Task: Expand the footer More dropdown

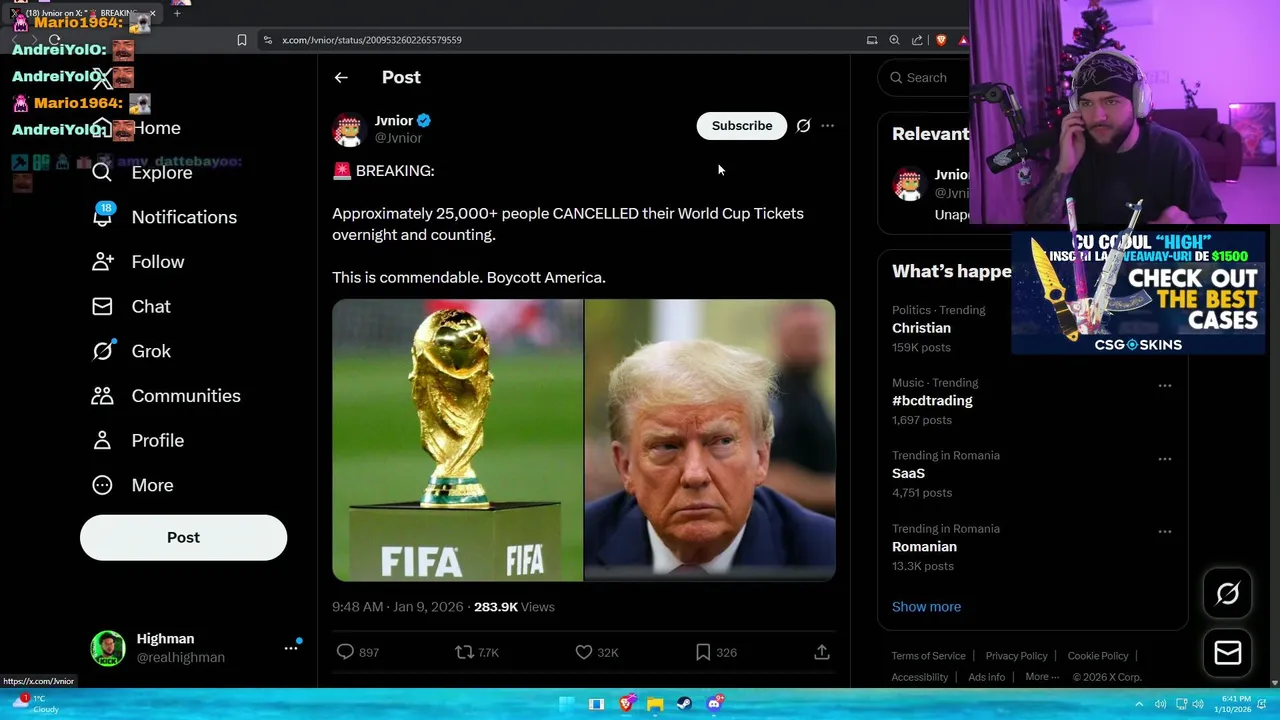Action: pyautogui.click(x=1042, y=677)
